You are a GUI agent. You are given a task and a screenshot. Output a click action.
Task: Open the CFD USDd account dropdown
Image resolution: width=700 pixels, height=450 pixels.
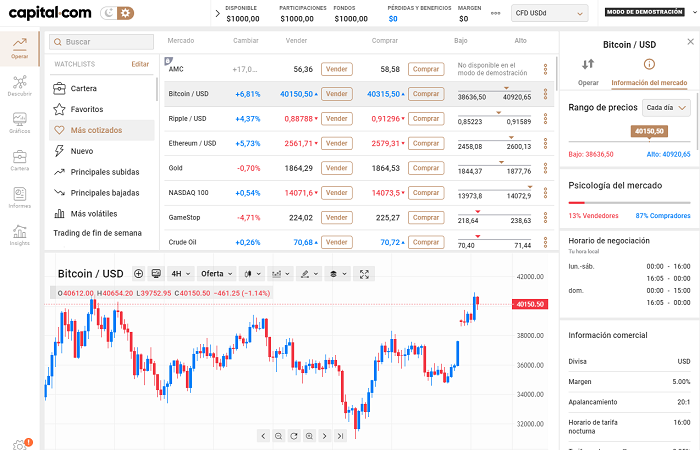click(549, 13)
